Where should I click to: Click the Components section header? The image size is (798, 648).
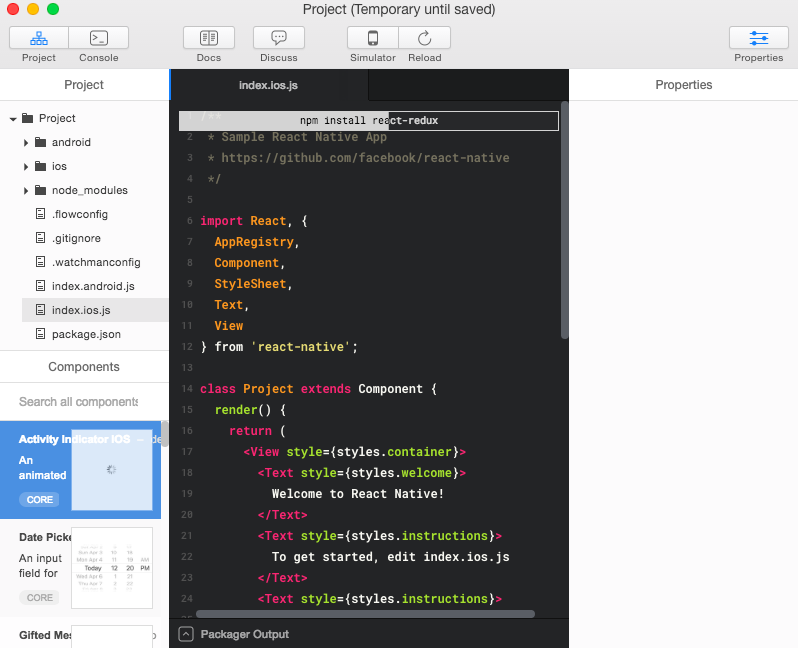click(x=84, y=367)
